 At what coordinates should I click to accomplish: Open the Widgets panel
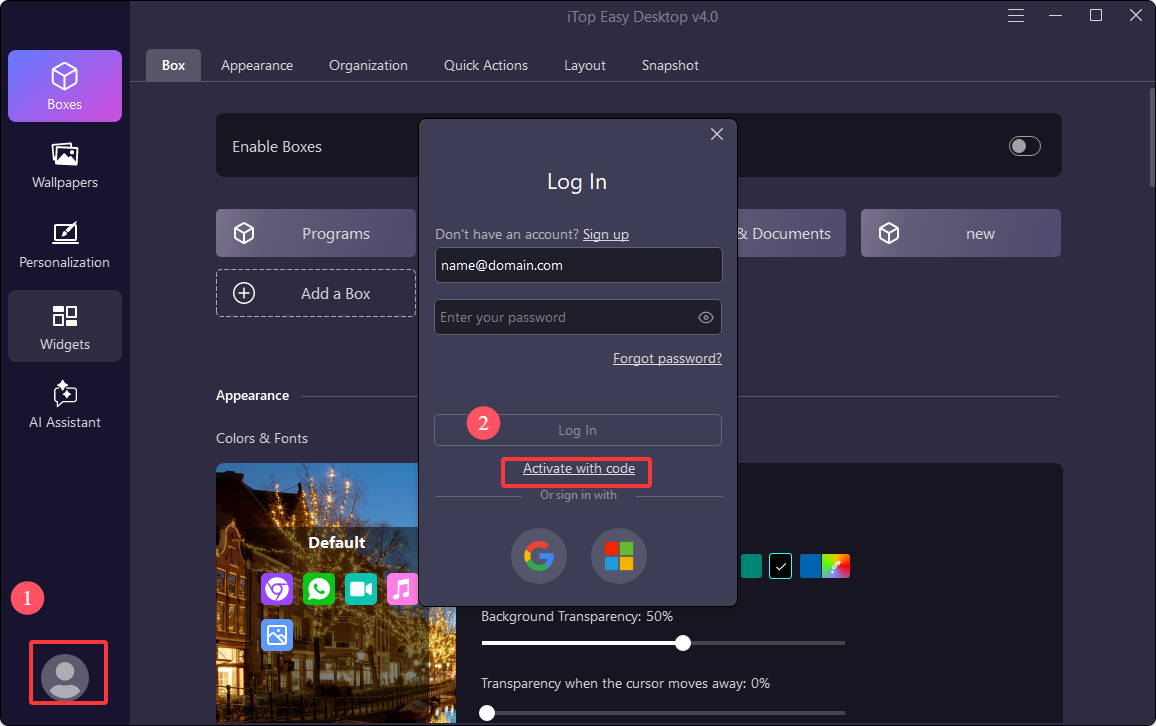point(65,327)
